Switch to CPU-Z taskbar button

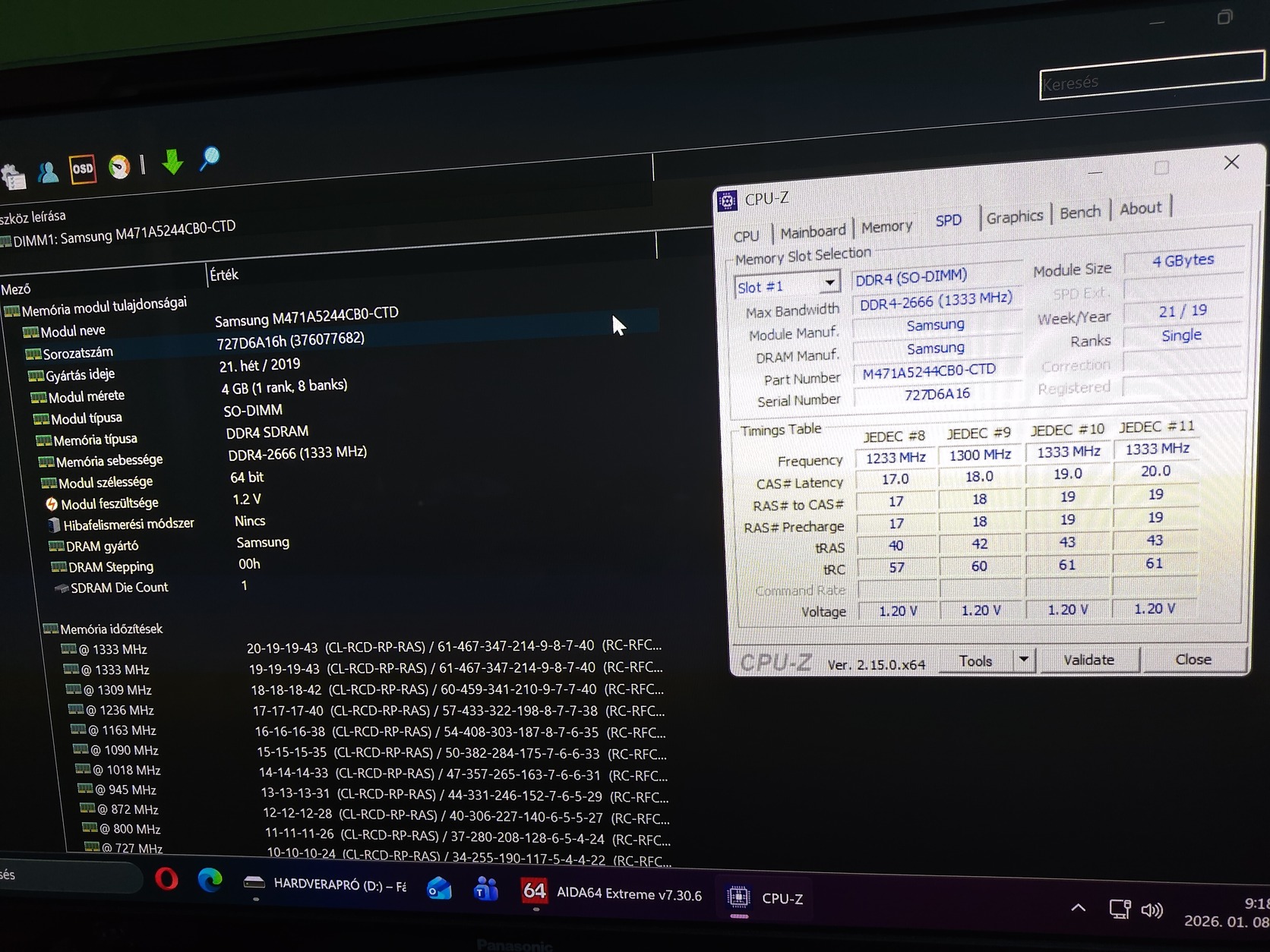tap(765, 898)
